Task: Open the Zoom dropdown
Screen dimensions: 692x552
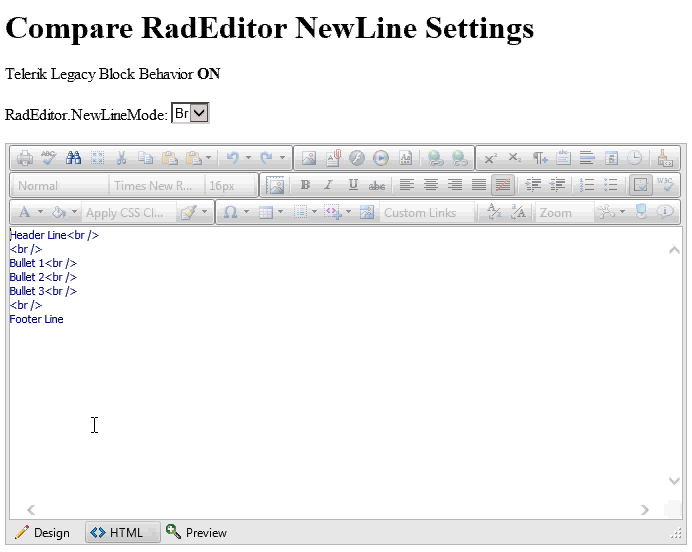Action: point(564,213)
